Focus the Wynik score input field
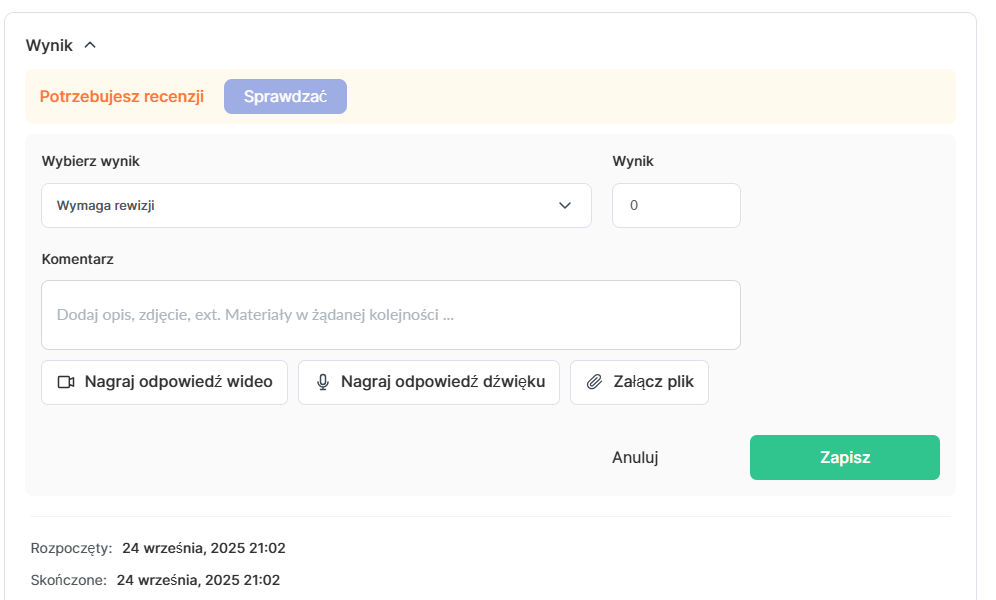 675,206
